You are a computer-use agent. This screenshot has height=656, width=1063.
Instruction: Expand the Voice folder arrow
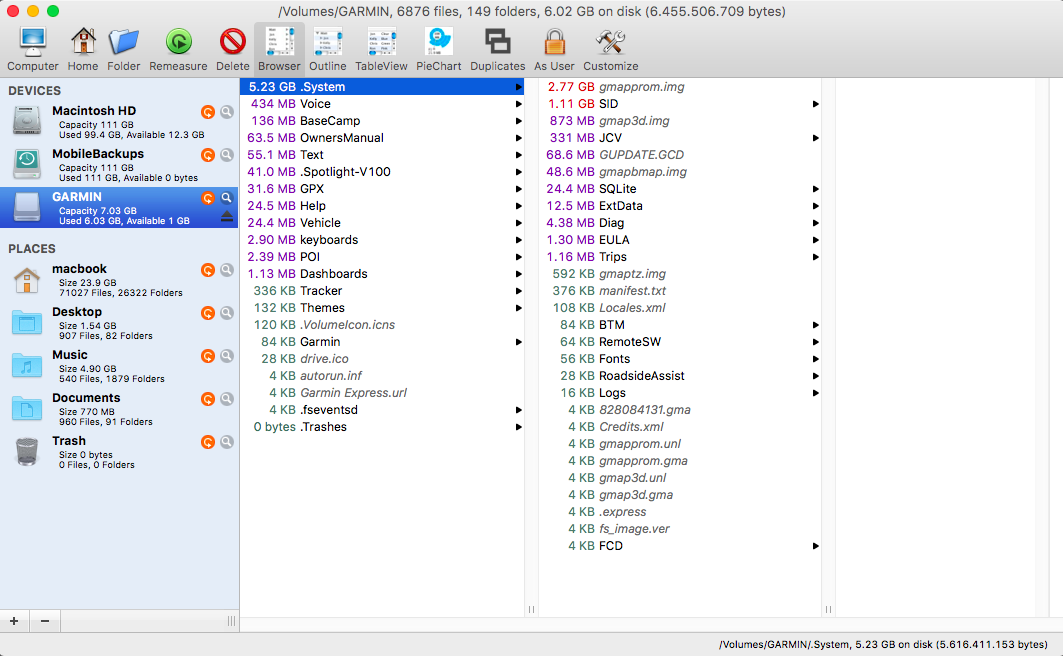coord(518,104)
